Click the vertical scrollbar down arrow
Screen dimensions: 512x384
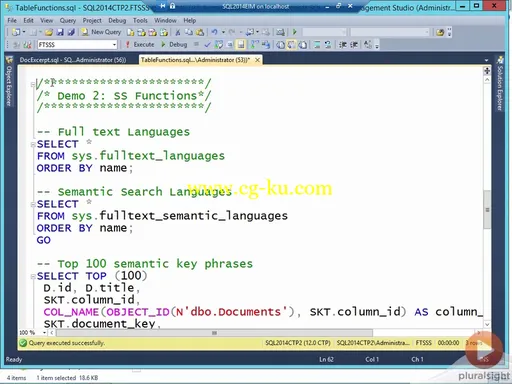[487, 324]
